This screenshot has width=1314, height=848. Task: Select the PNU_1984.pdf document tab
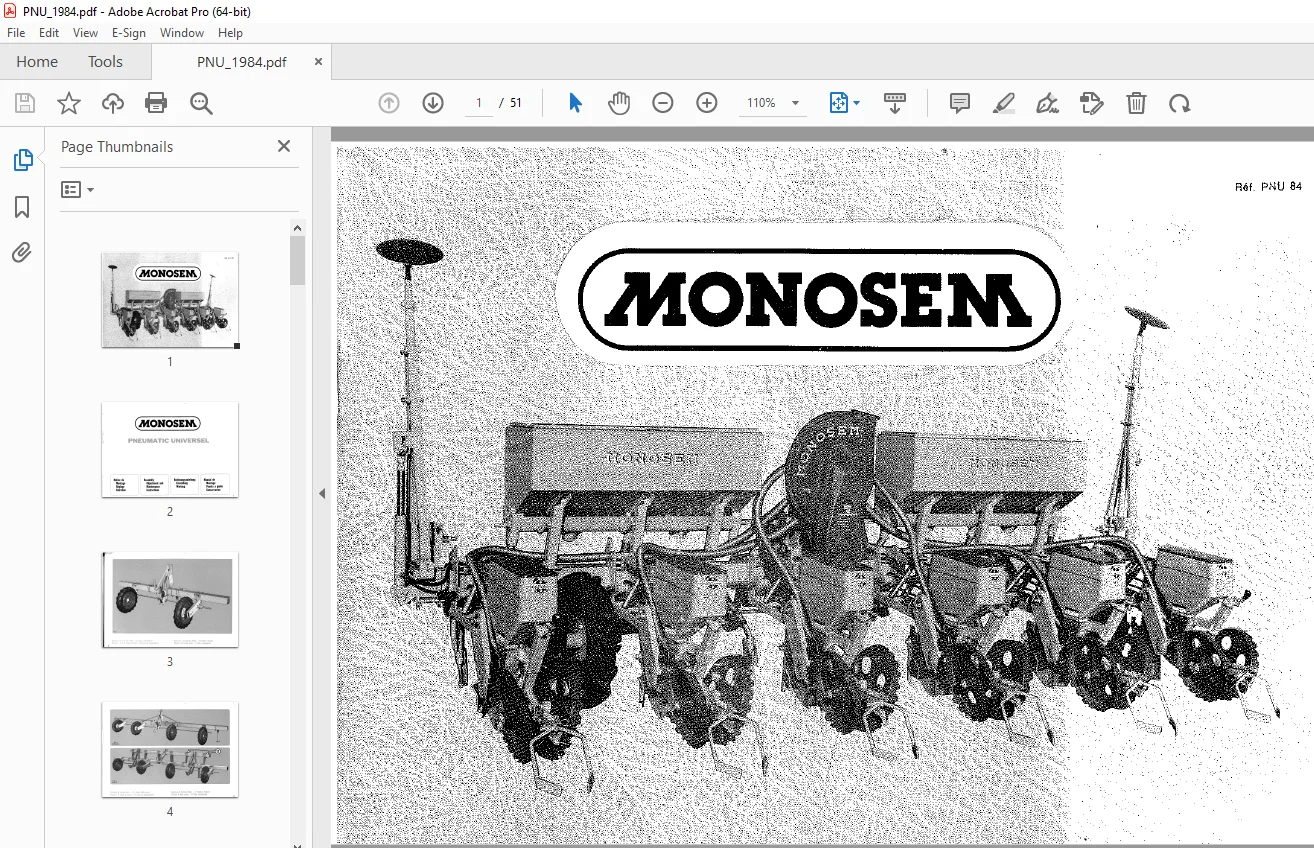[241, 61]
